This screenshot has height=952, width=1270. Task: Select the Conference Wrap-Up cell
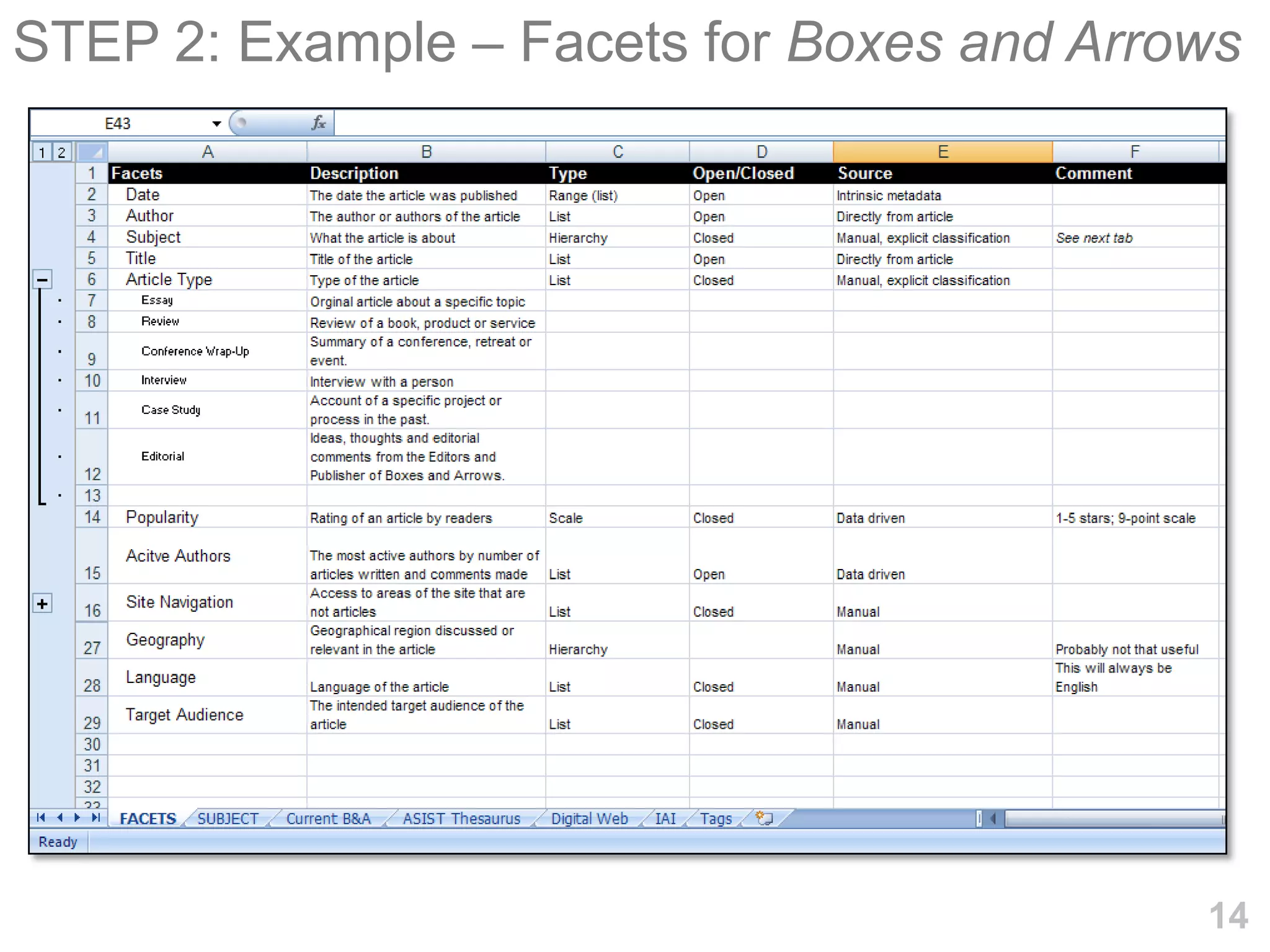click(208, 351)
